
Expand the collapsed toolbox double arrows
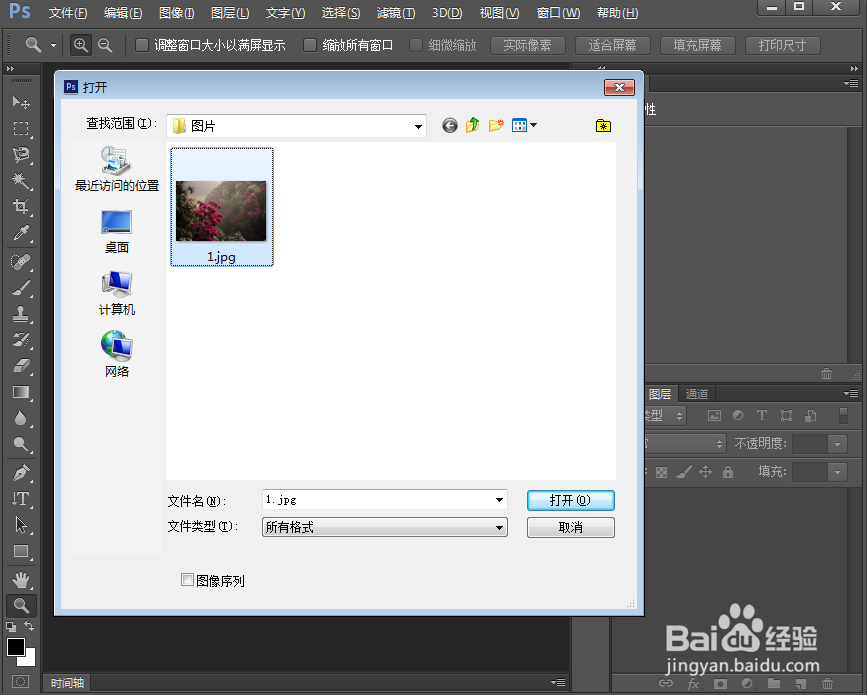point(10,69)
